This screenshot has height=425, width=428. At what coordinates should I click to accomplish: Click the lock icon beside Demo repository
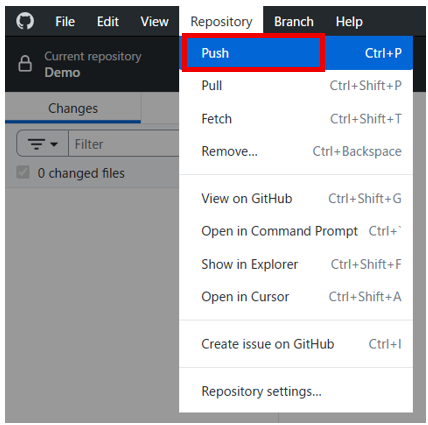pos(25,64)
